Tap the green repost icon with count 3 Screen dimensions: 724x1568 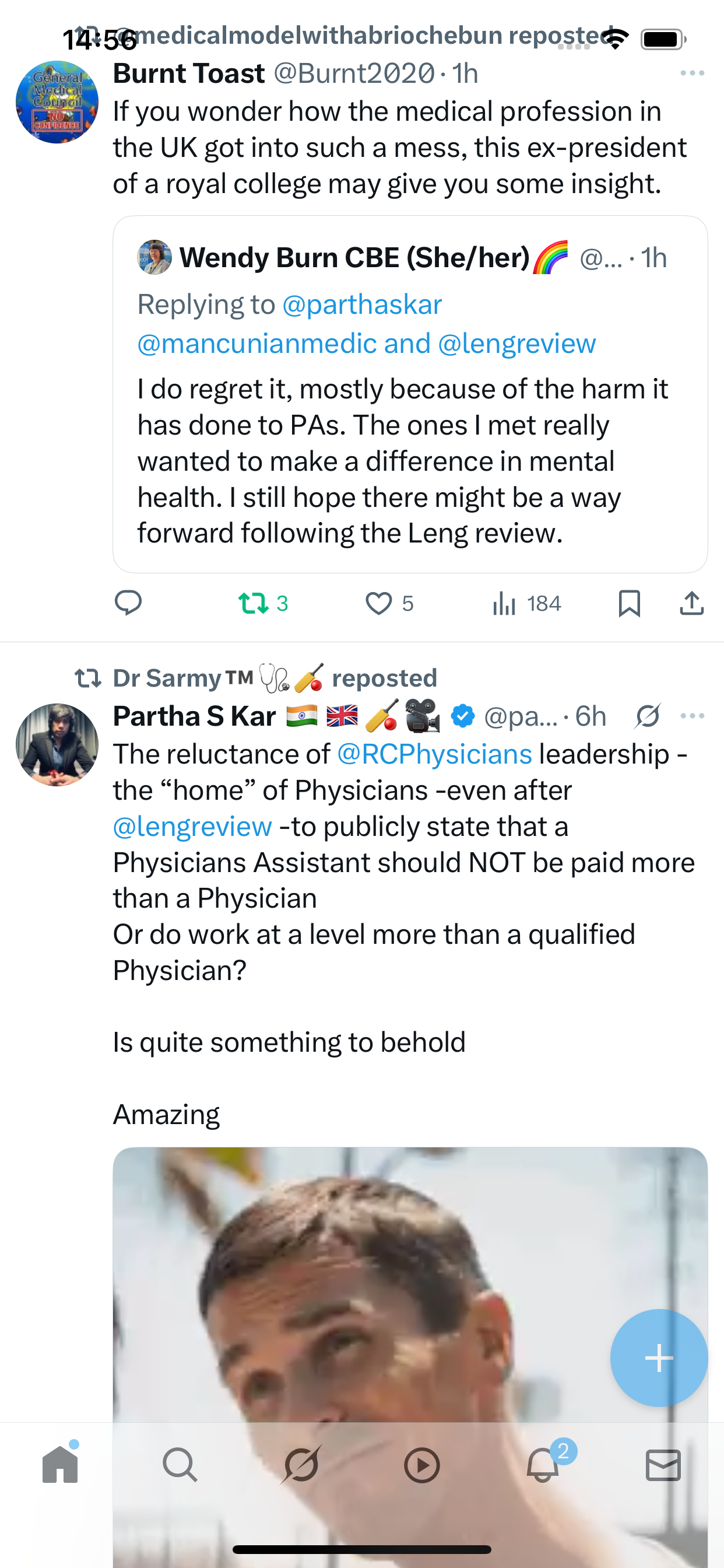(253, 603)
